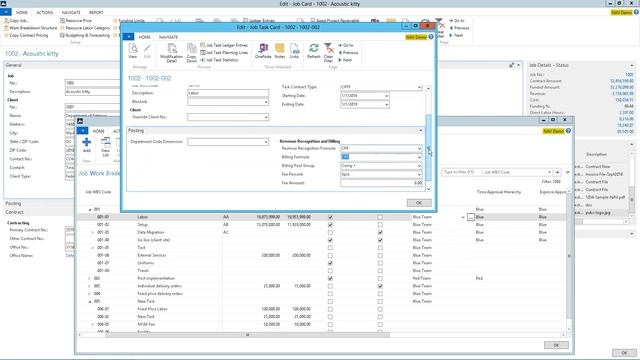The image size is (640, 360).
Task: Click the View icon in Job Task Card ribbon
Action: click(133, 51)
